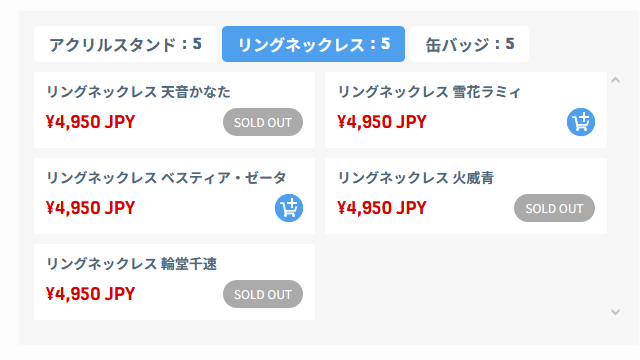Click the price of ベスティア・ゼータ necklace
The width and height of the screenshot is (640, 360).
pos(91,208)
